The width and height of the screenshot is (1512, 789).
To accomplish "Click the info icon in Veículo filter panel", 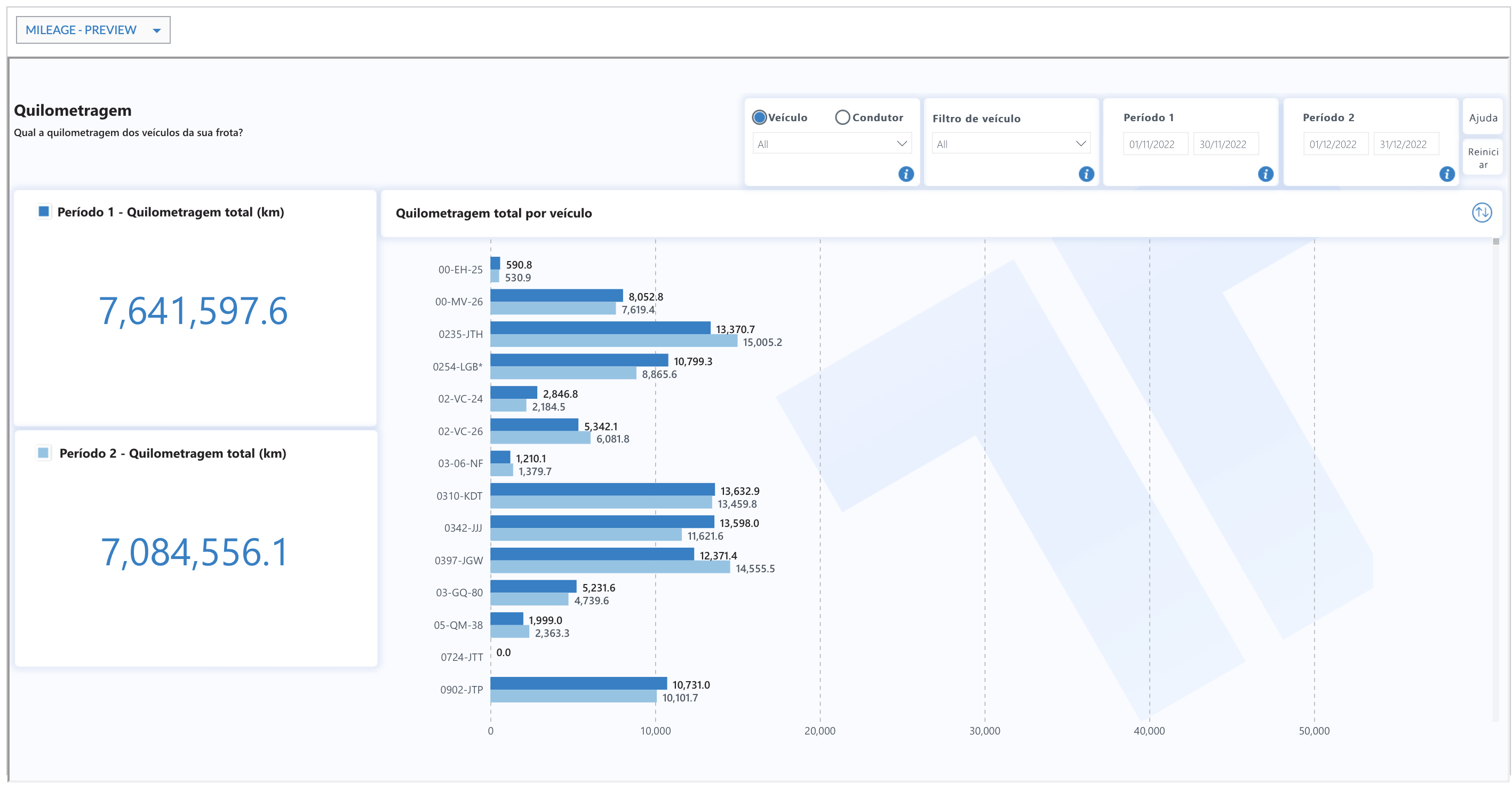I will coord(906,174).
